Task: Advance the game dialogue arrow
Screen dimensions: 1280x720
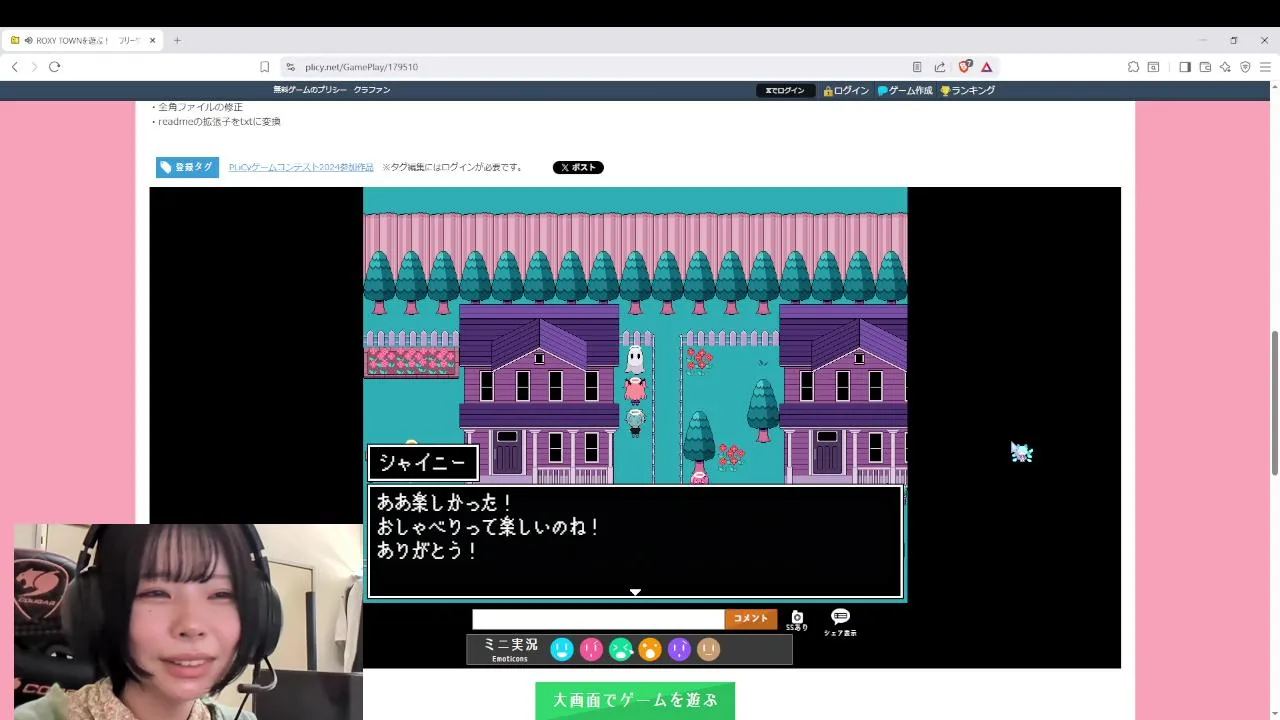Action: point(635,592)
